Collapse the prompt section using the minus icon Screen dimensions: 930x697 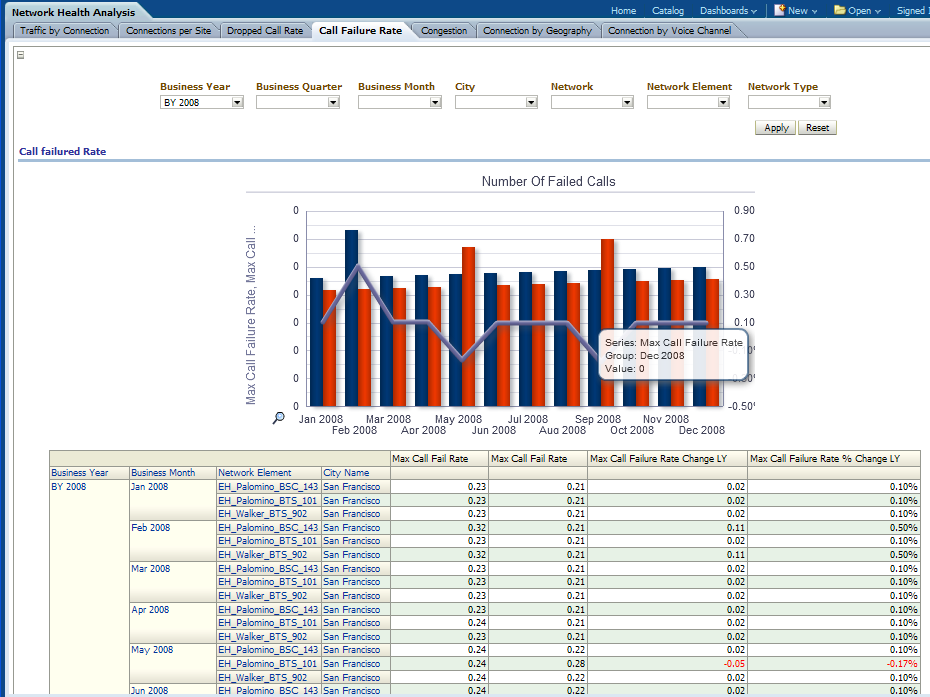[x=21, y=55]
